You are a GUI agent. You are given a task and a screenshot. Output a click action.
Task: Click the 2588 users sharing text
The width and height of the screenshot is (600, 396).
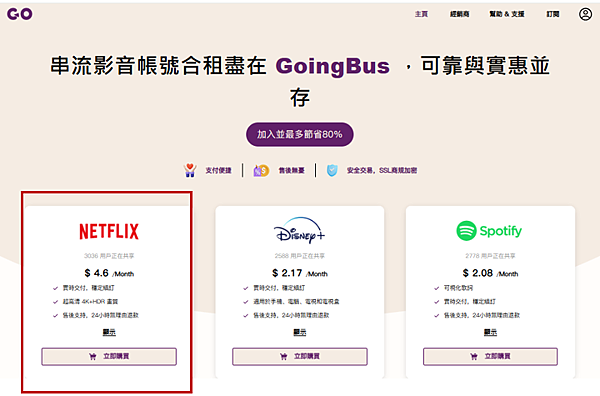point(300,256)
